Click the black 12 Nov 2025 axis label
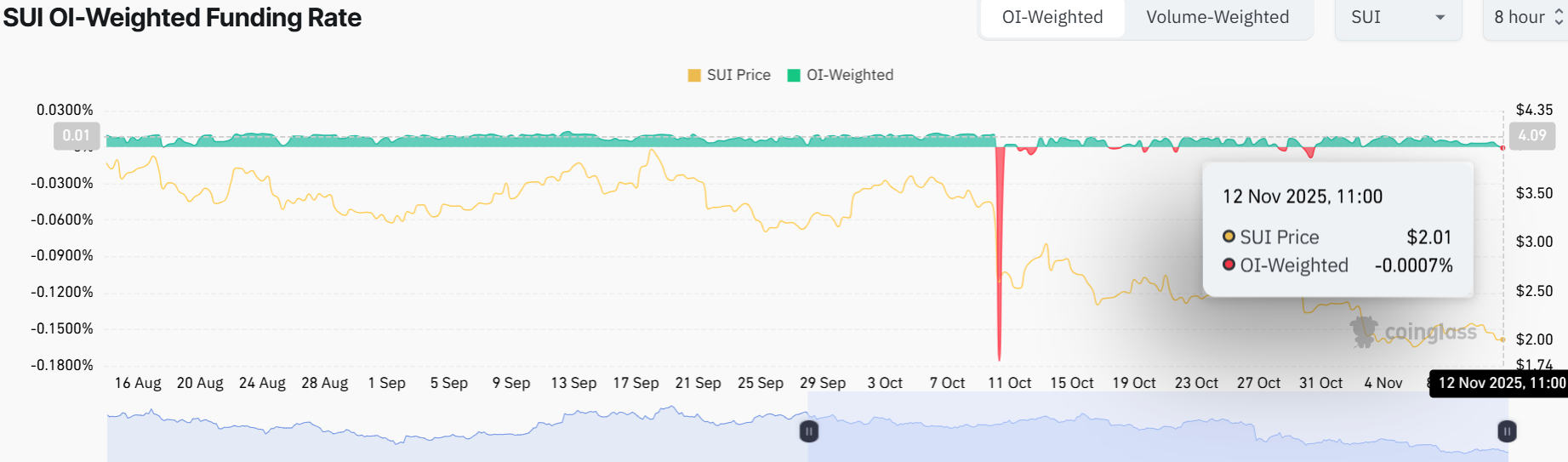This screenshot has height=462, width=1568. 1501,383
